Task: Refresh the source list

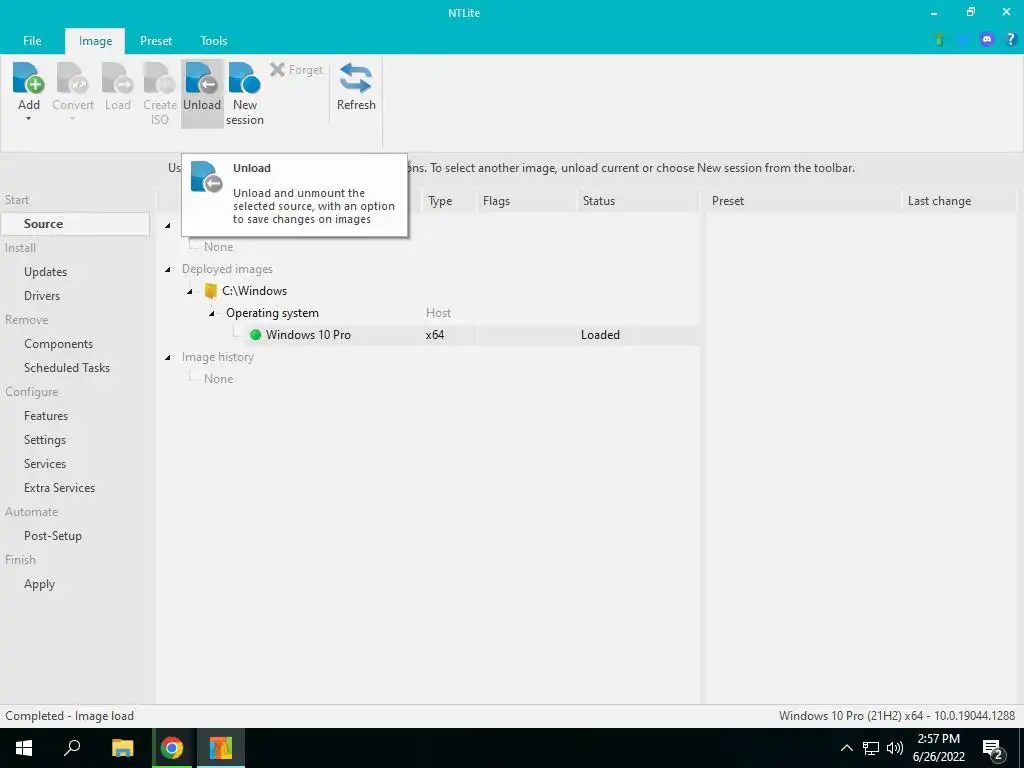Action: tap(356, 87)
